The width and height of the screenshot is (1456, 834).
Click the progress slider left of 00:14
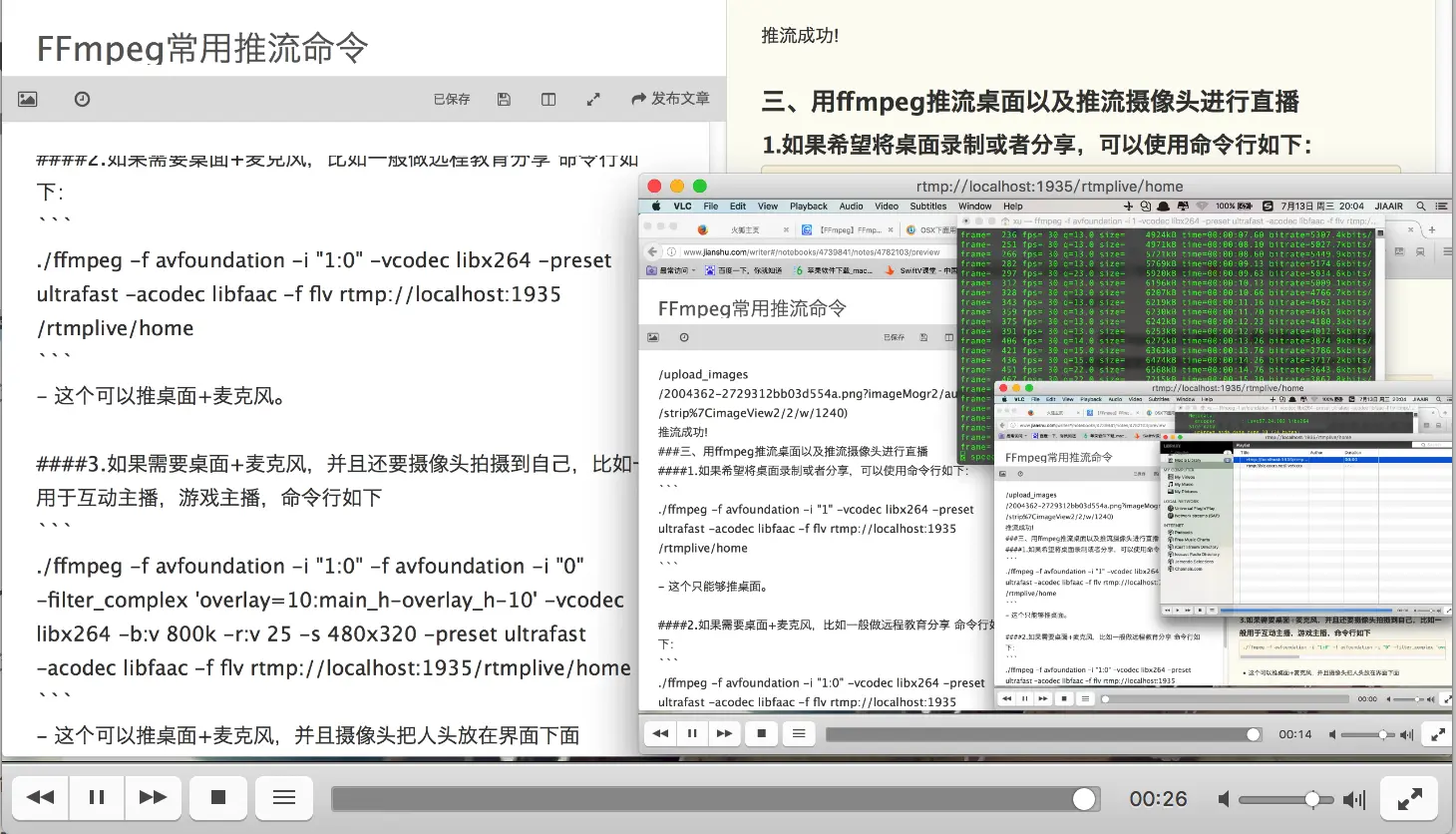tap(1044, 734)
